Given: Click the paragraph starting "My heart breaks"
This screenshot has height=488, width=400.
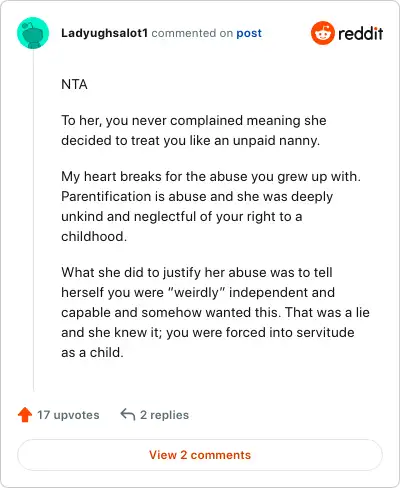Looking at the screenshot, I should pyautogui.click(x=211, y=206).
